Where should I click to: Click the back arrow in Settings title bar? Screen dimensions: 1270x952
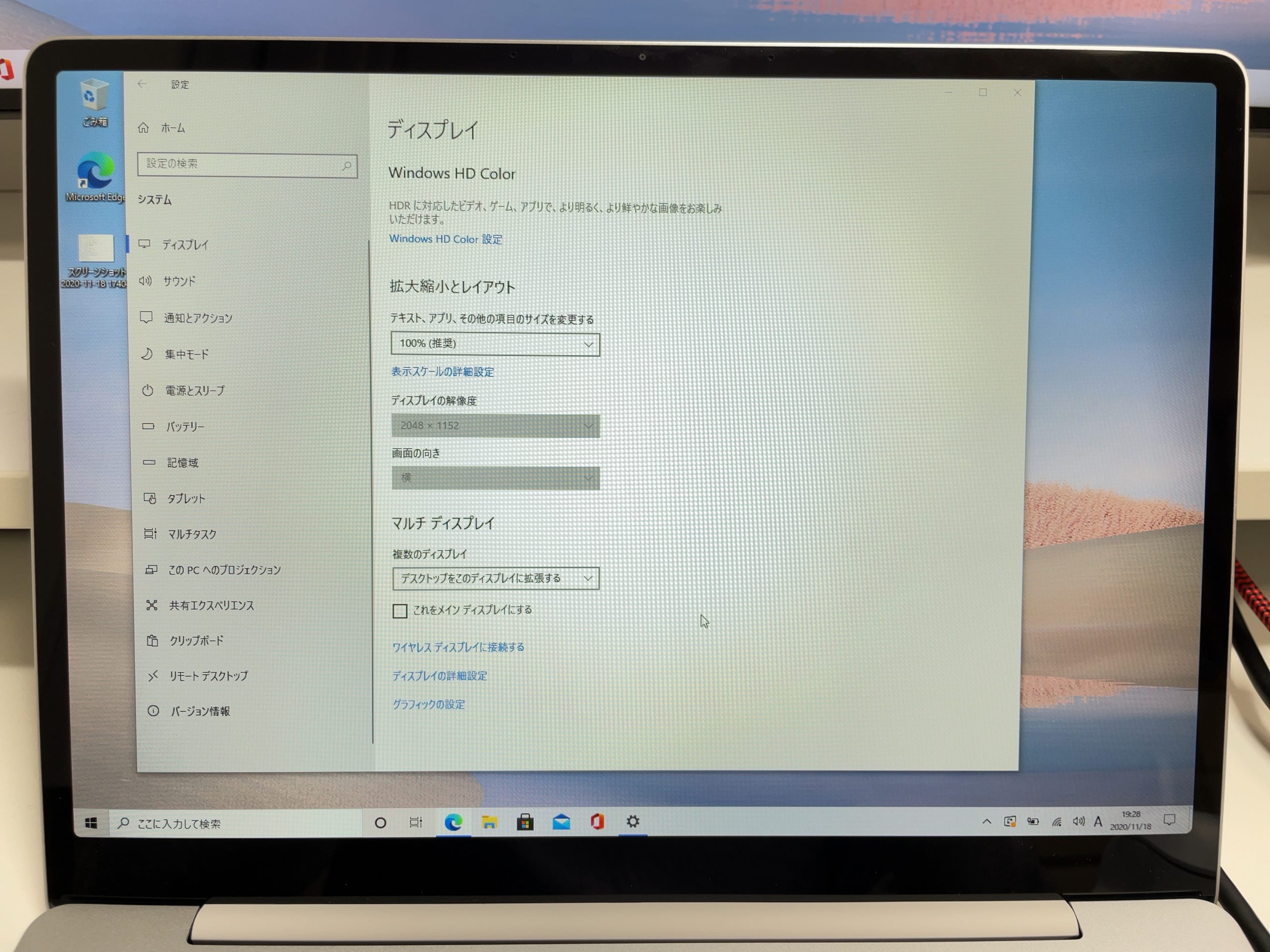(142, 84)
